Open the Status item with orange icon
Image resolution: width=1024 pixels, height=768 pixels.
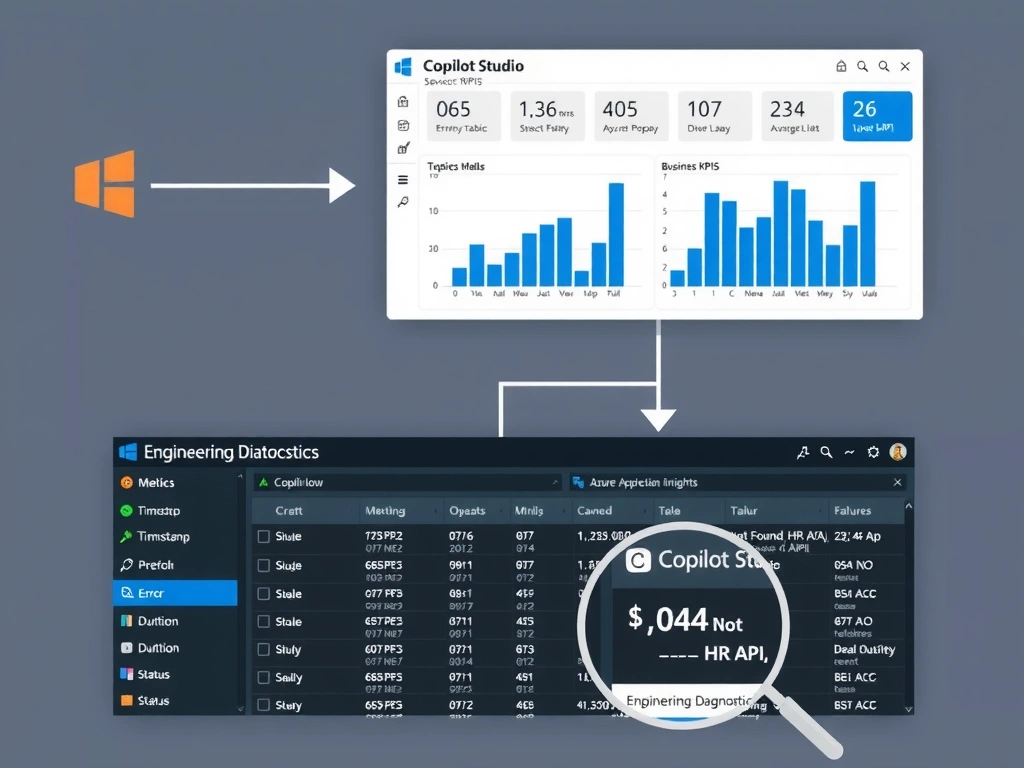click(176, 701)
